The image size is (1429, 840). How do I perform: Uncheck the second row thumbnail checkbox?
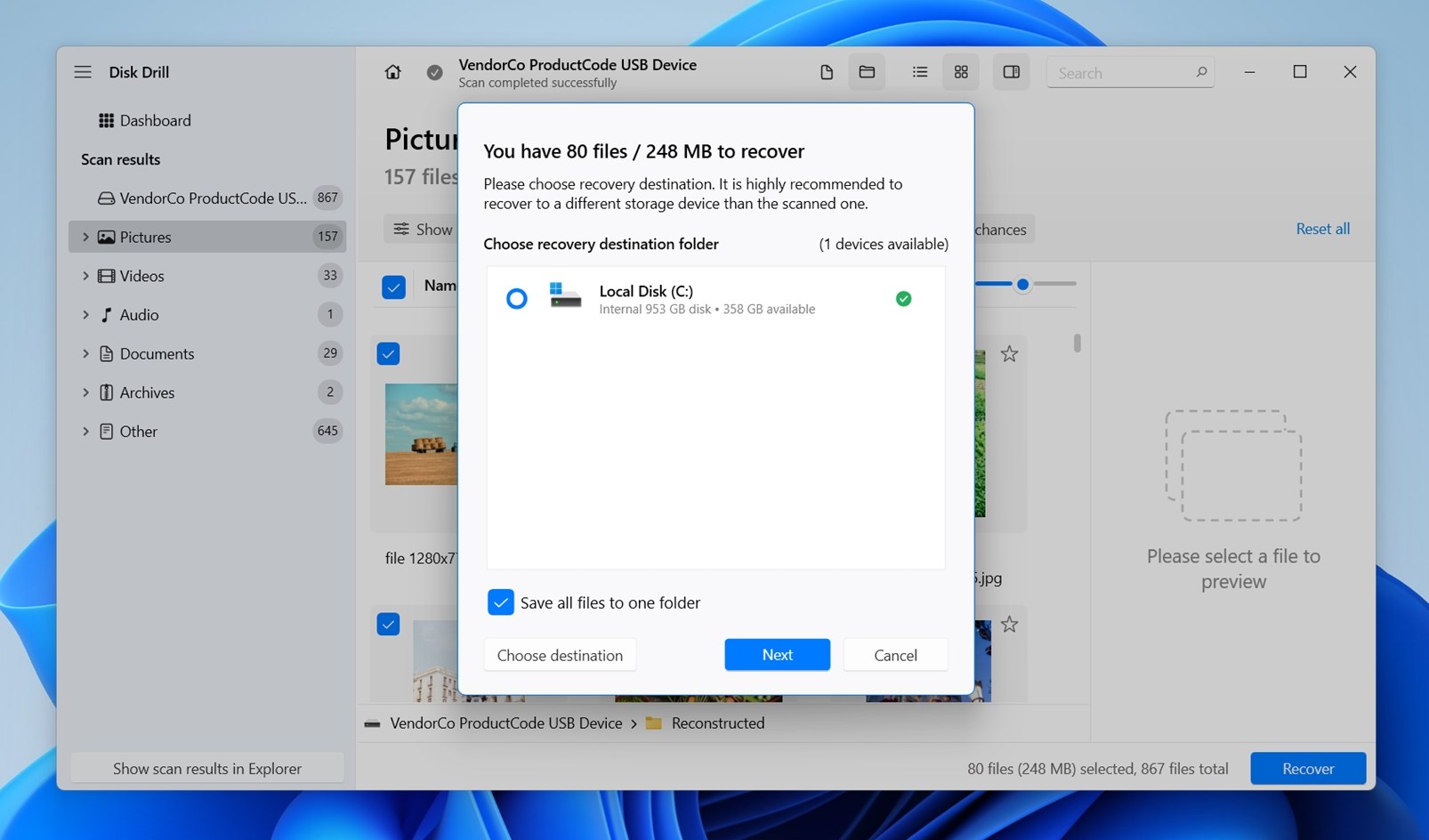(388, 625)
